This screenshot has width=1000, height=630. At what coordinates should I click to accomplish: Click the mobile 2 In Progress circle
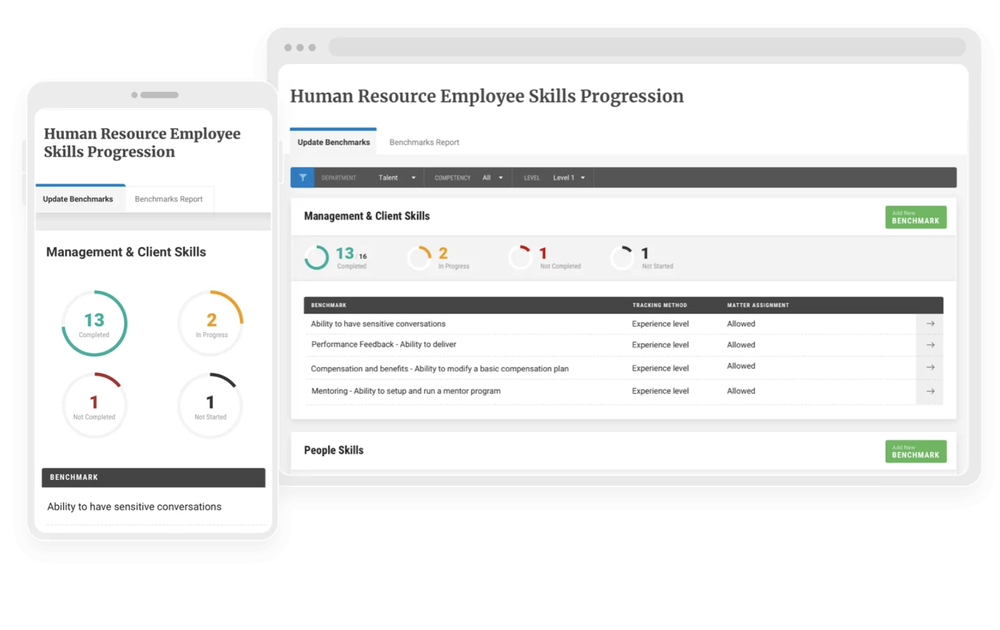point(211,323)
